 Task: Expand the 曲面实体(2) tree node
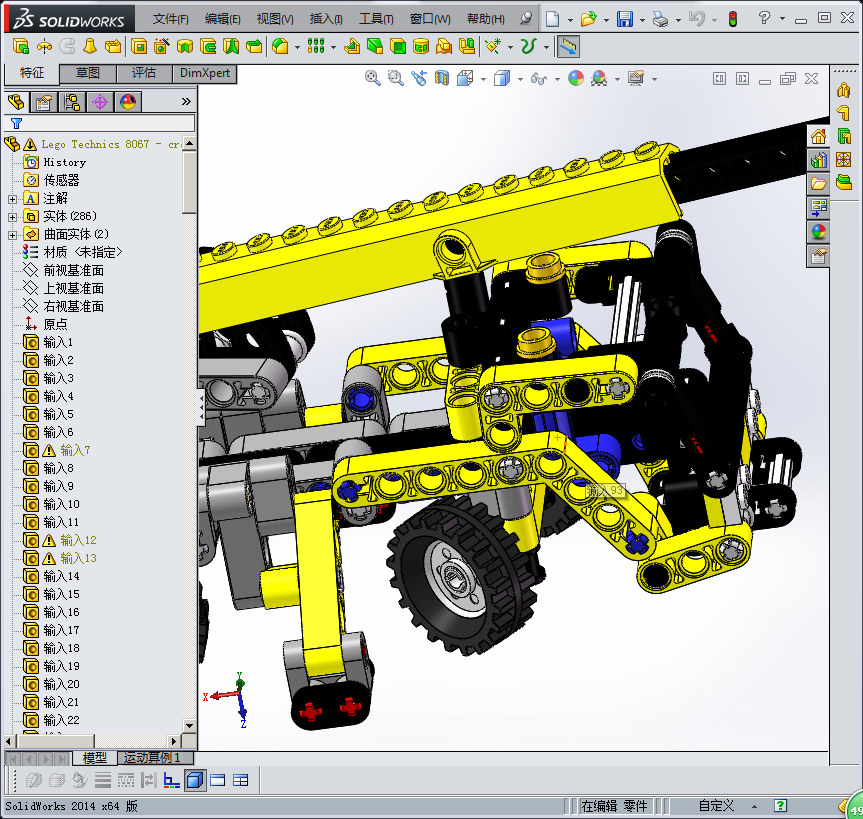13,235
